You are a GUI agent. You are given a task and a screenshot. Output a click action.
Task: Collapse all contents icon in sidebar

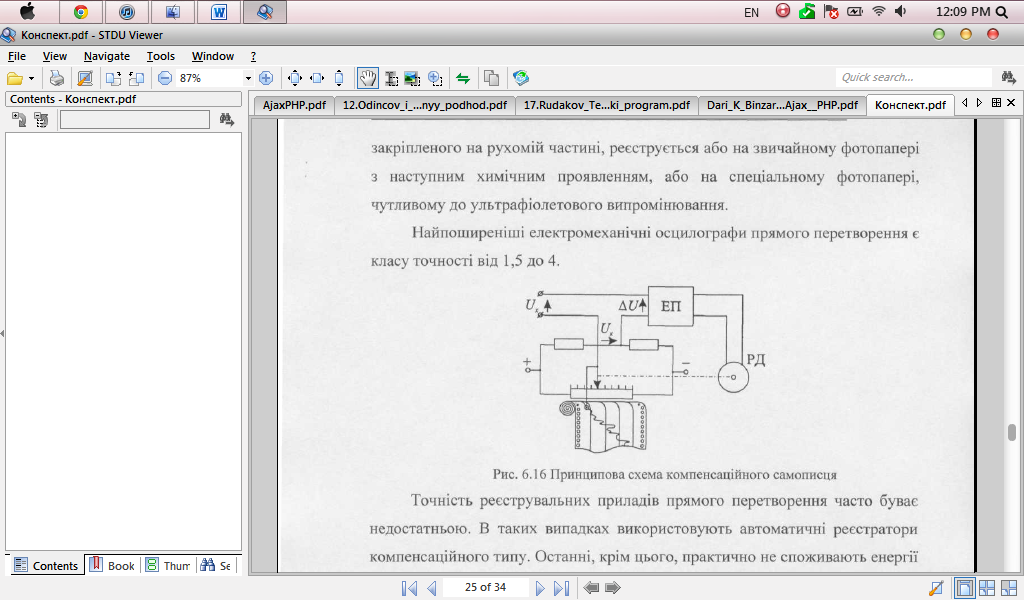pos(41,119)
